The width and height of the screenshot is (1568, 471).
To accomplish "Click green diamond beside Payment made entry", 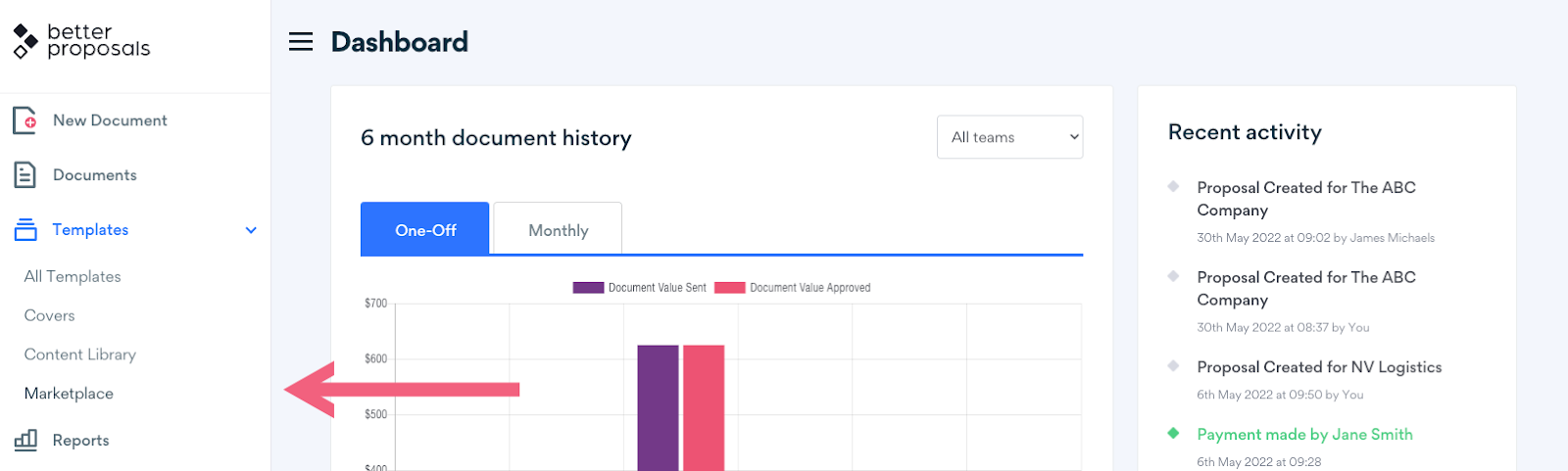I will [1173, 433].
